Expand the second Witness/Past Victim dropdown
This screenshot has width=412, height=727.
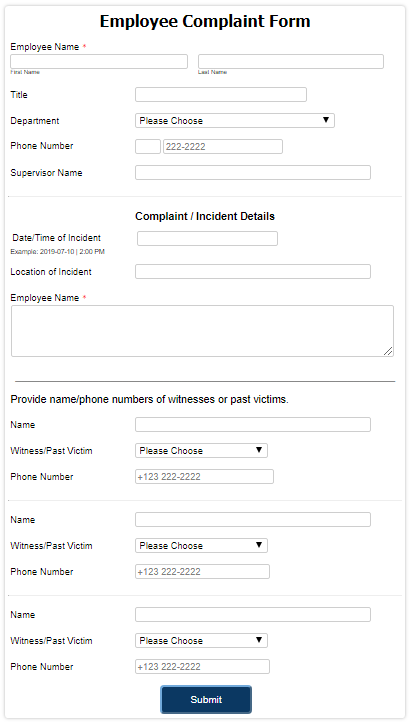click(201, 546)
